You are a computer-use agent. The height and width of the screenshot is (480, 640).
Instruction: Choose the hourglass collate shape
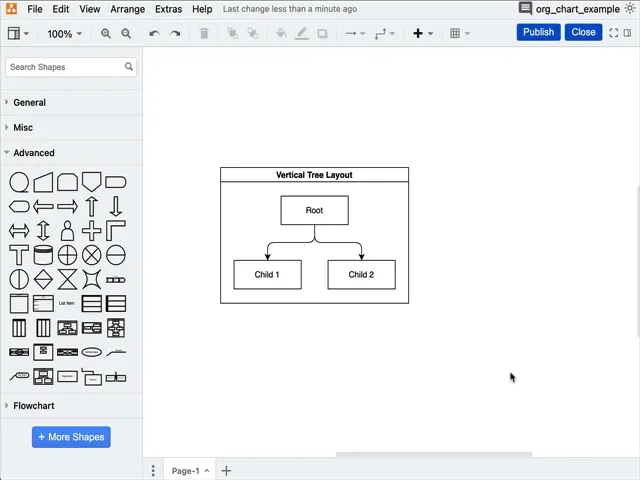point(67,279)
